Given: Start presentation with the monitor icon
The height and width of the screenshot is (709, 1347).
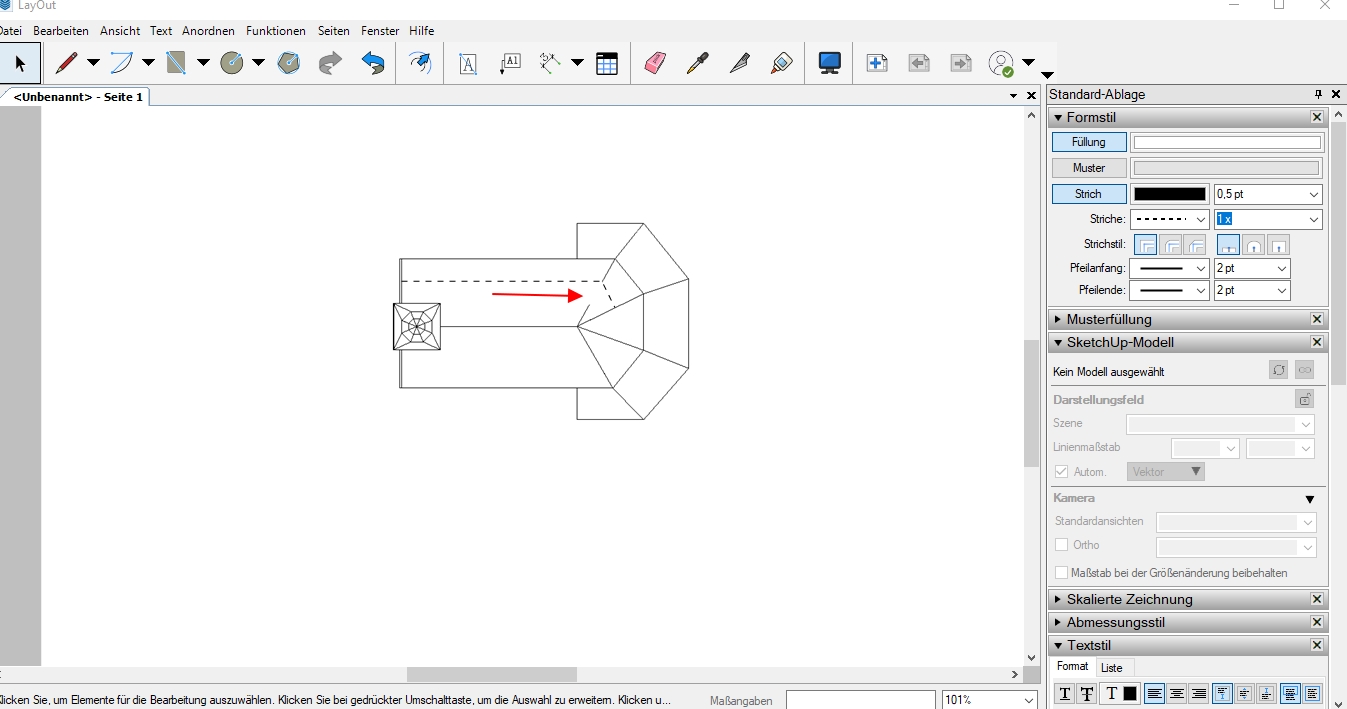Looking at the screenshot, I should point(829,64).
